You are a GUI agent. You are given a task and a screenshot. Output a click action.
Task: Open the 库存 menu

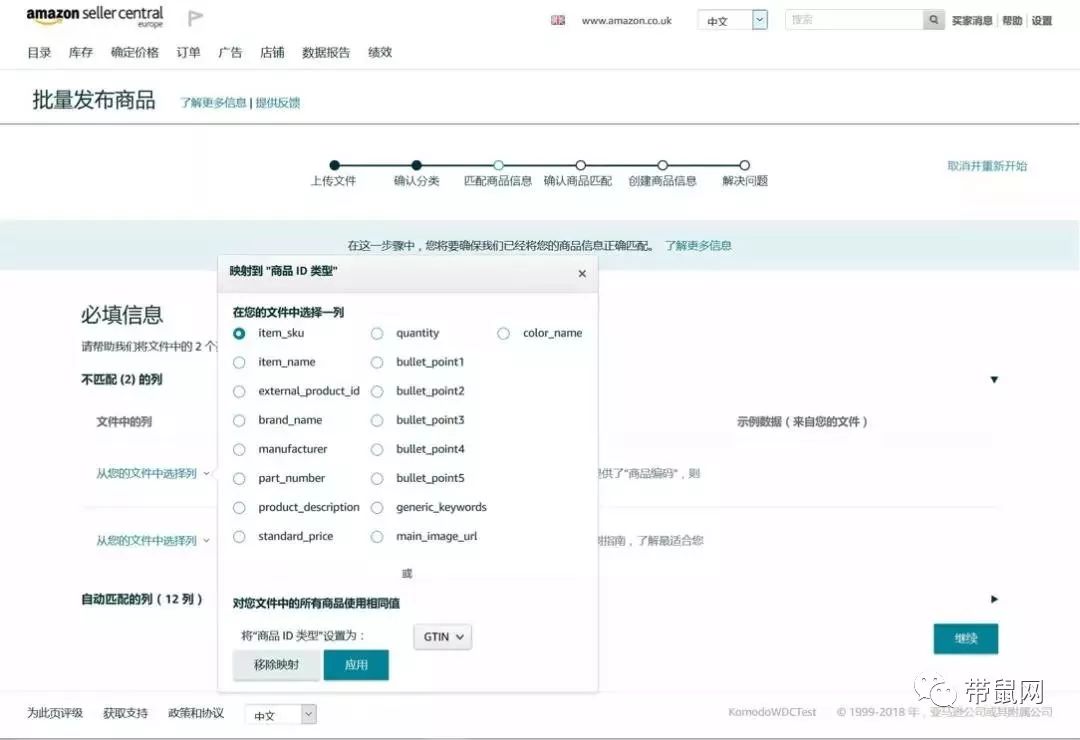pyautogui.click(x=81, y=52)
